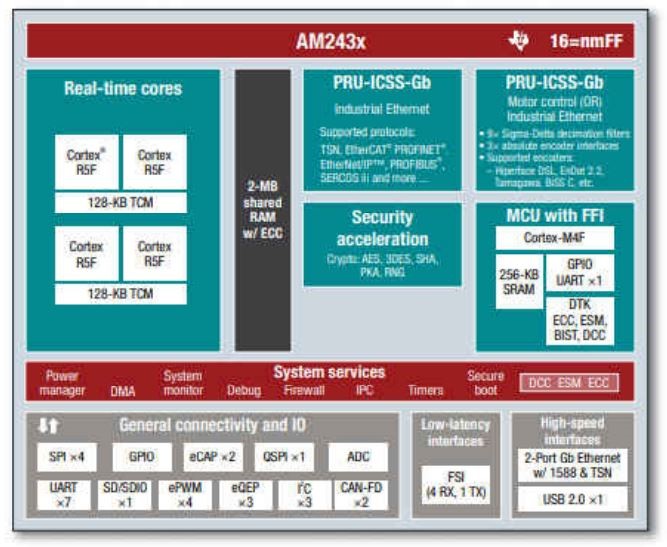
Task: Select the Sigma-Delta decimation filters bullet
Action: 555,134
